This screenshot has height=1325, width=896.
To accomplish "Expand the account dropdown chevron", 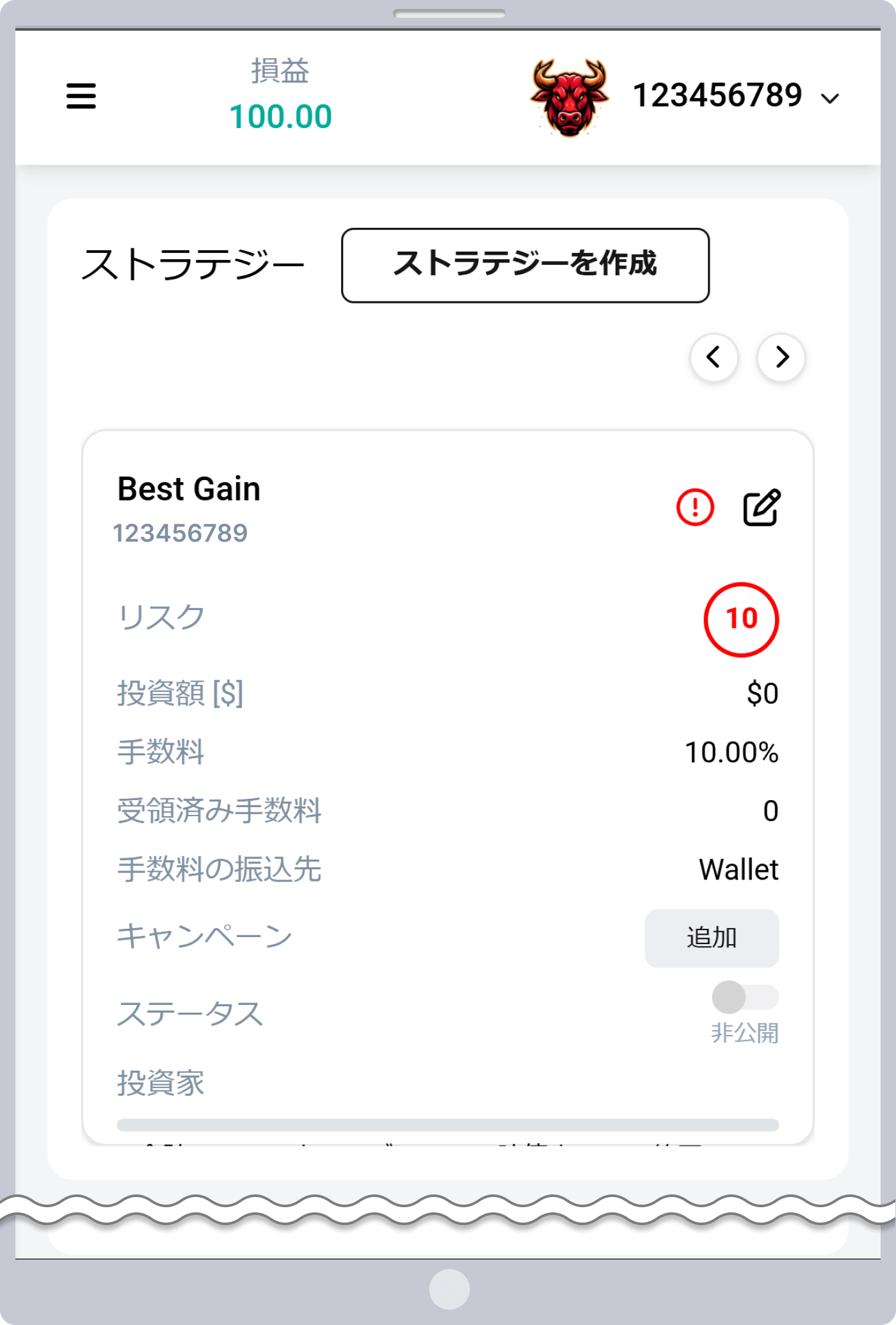I will (x=830, y=99).
